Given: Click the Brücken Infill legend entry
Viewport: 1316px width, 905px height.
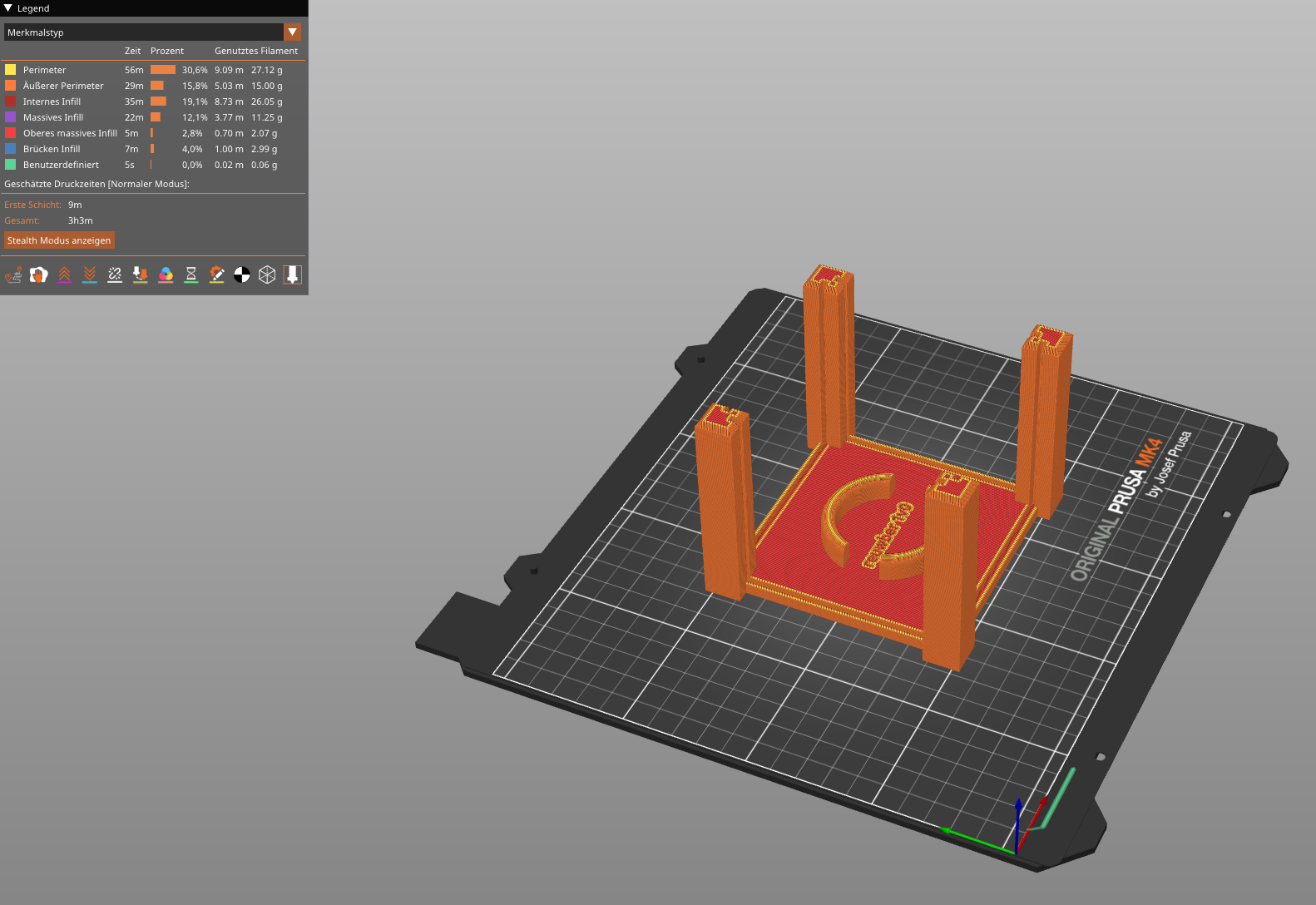Looking at the screenshot, I should pos(154,149).
